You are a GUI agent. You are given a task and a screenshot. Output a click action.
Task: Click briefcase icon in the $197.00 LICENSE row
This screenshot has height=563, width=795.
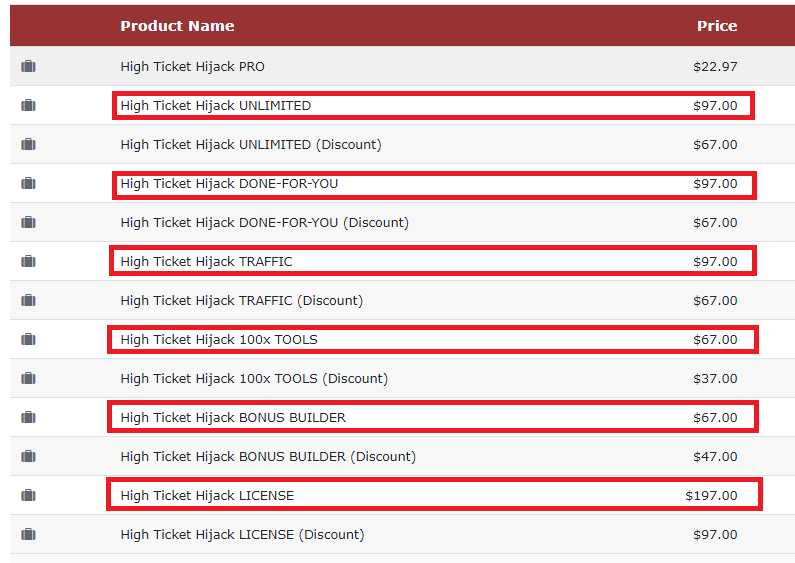point(28,496)
